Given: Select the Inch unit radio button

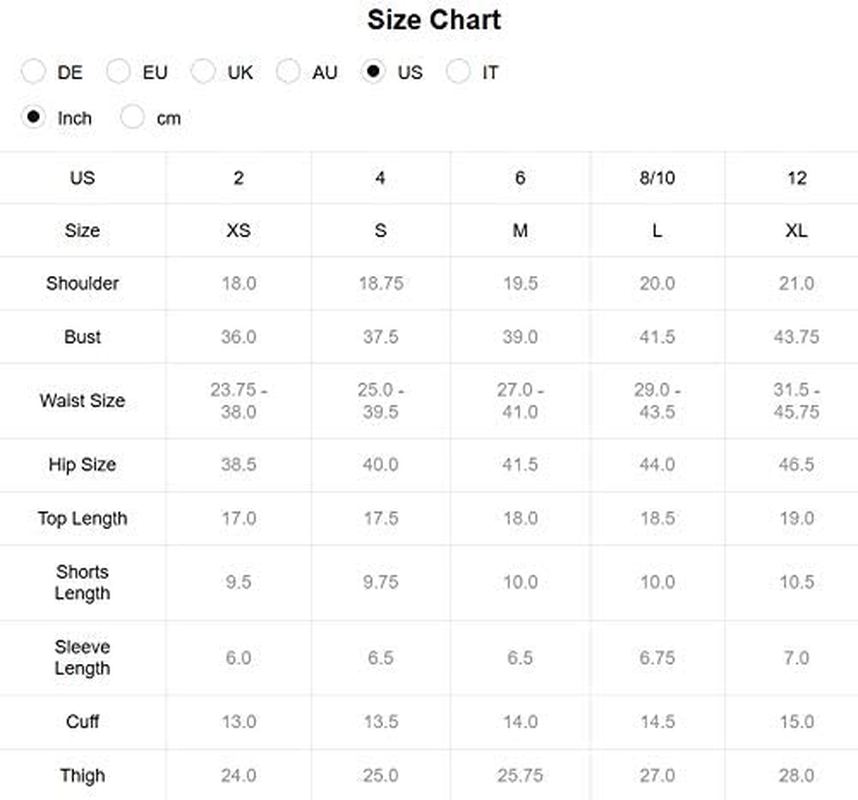Looking at the screenshot, I should tap(33, 117).
